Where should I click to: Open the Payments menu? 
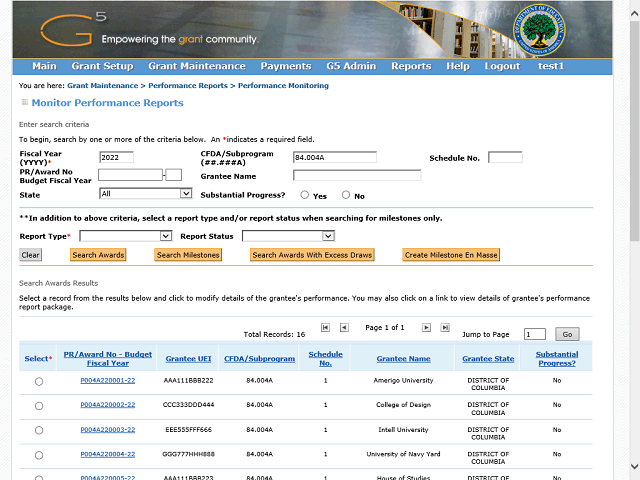[285, 66]
